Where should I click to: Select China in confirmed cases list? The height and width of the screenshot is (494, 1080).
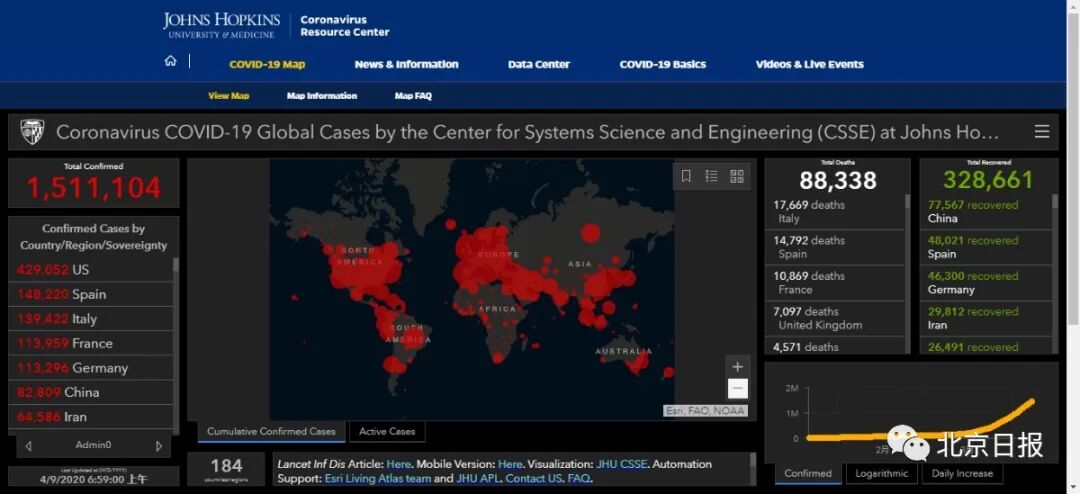[91, 392]
